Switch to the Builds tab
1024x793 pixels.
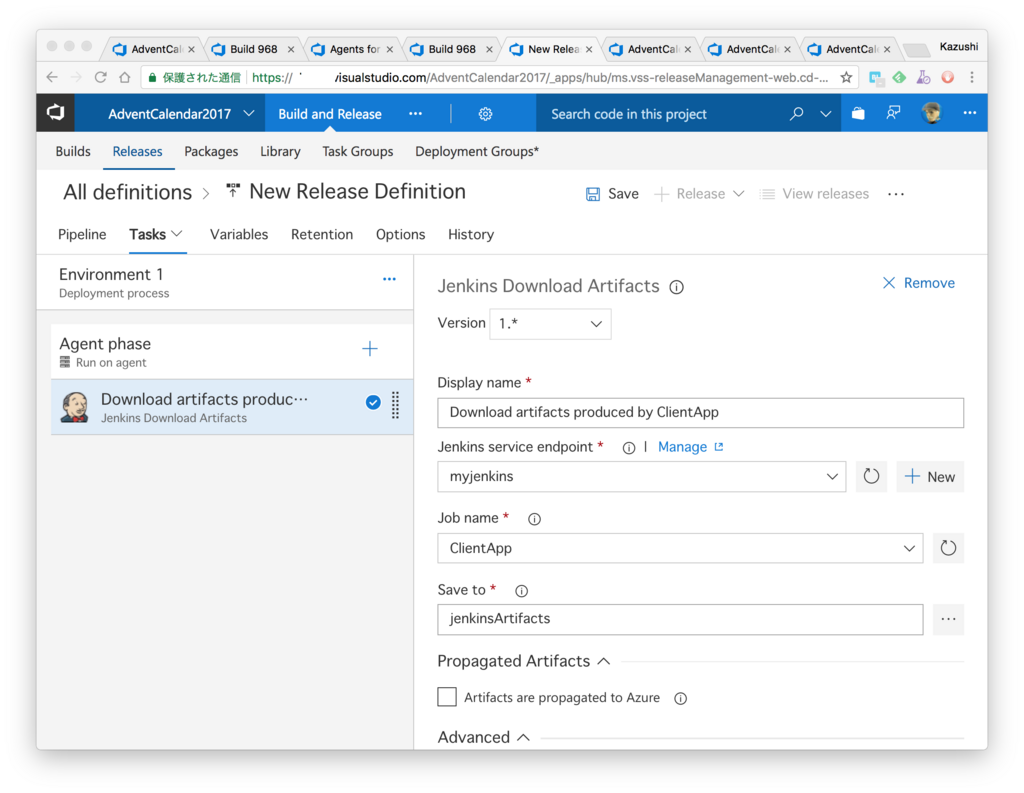tap(72, 152)
